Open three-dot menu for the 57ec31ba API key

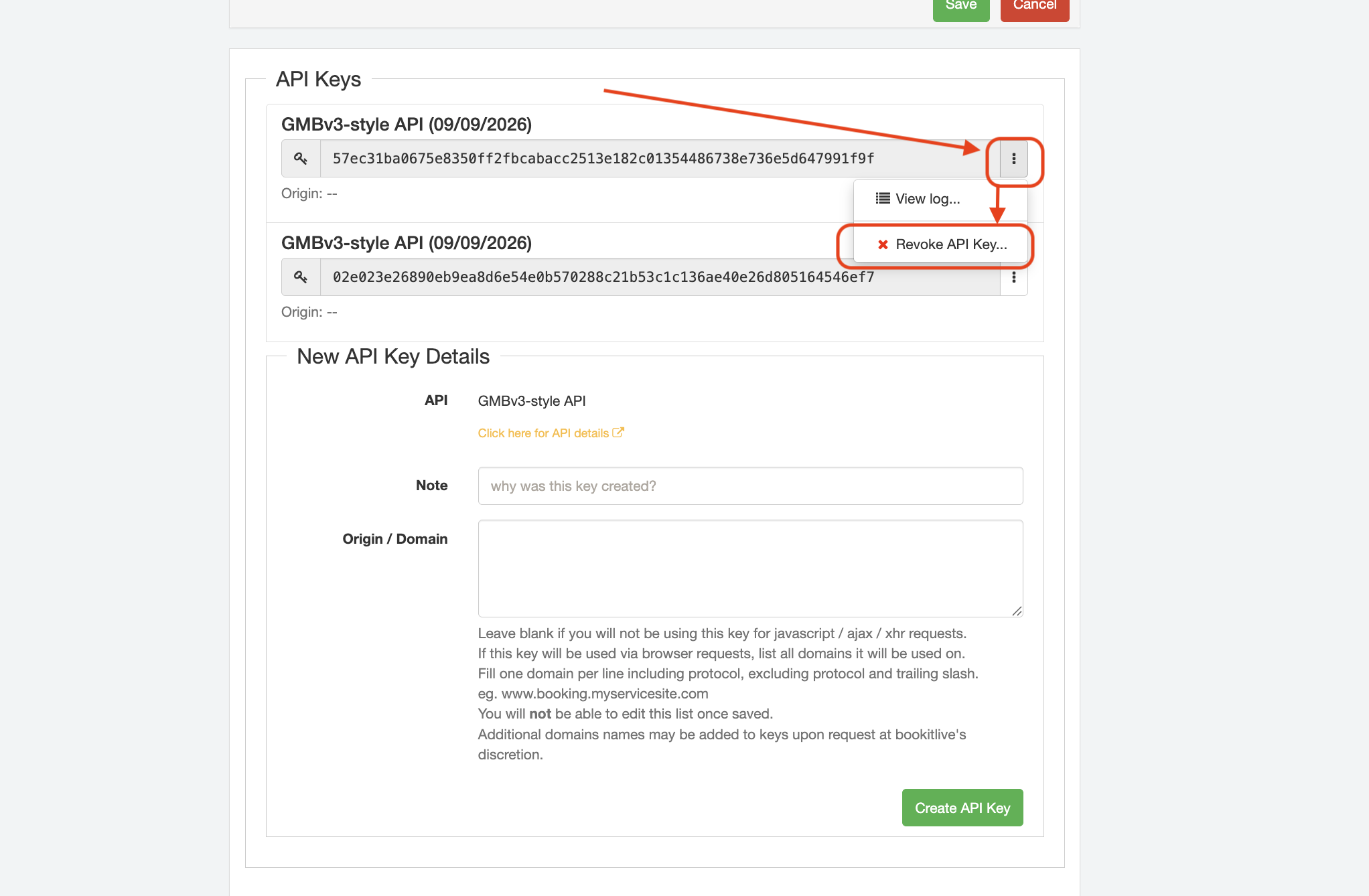(x=1013, y=159)
